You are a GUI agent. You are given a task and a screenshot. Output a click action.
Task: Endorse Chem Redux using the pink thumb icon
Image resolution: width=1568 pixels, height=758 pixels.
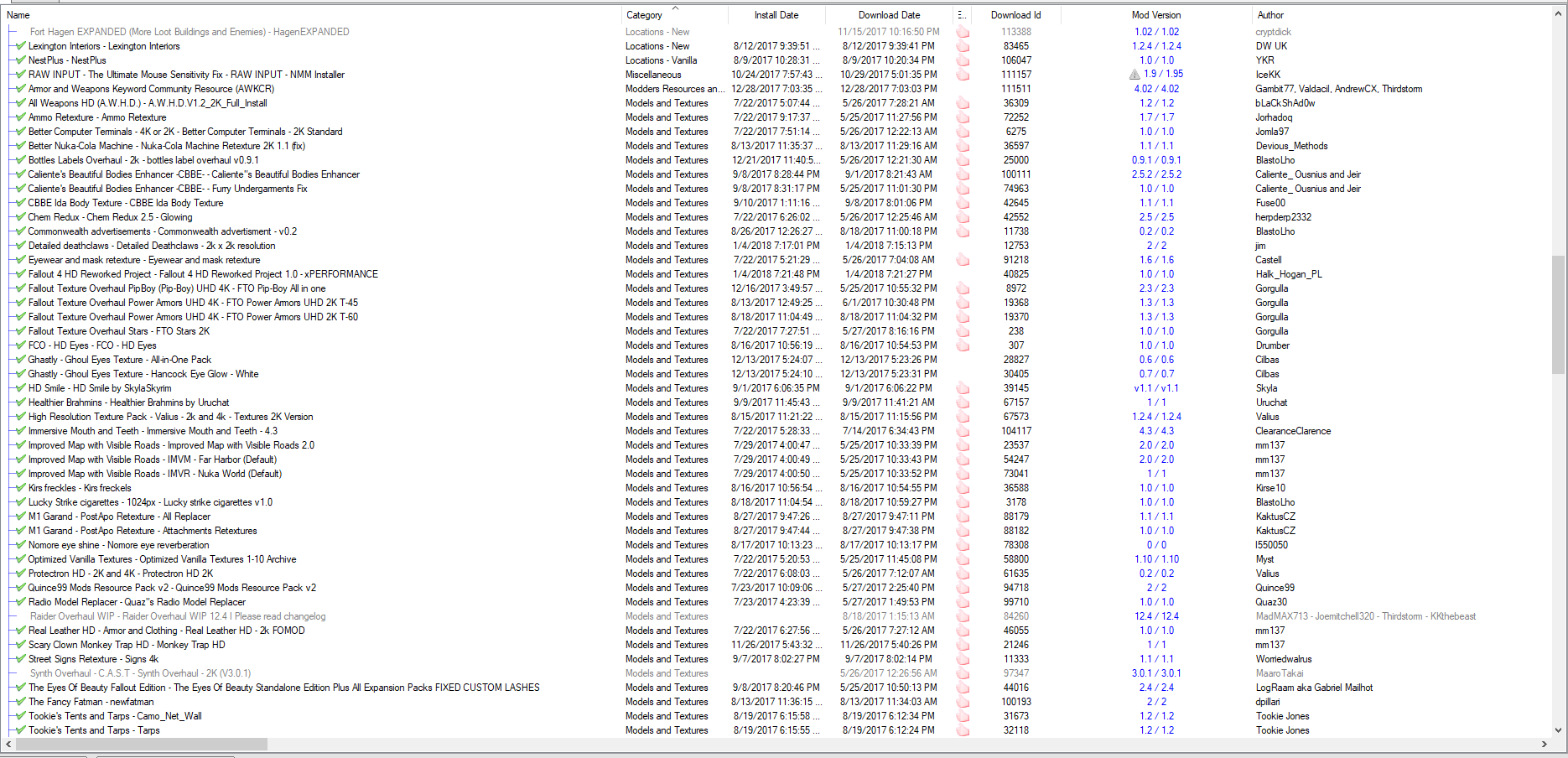pyautogui.click(x=963, y=217)
